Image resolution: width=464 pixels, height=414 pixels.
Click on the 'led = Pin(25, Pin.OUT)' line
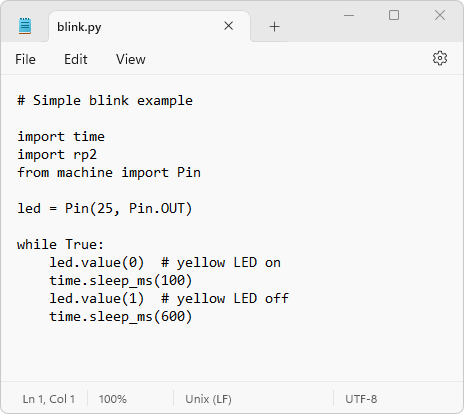105,209
